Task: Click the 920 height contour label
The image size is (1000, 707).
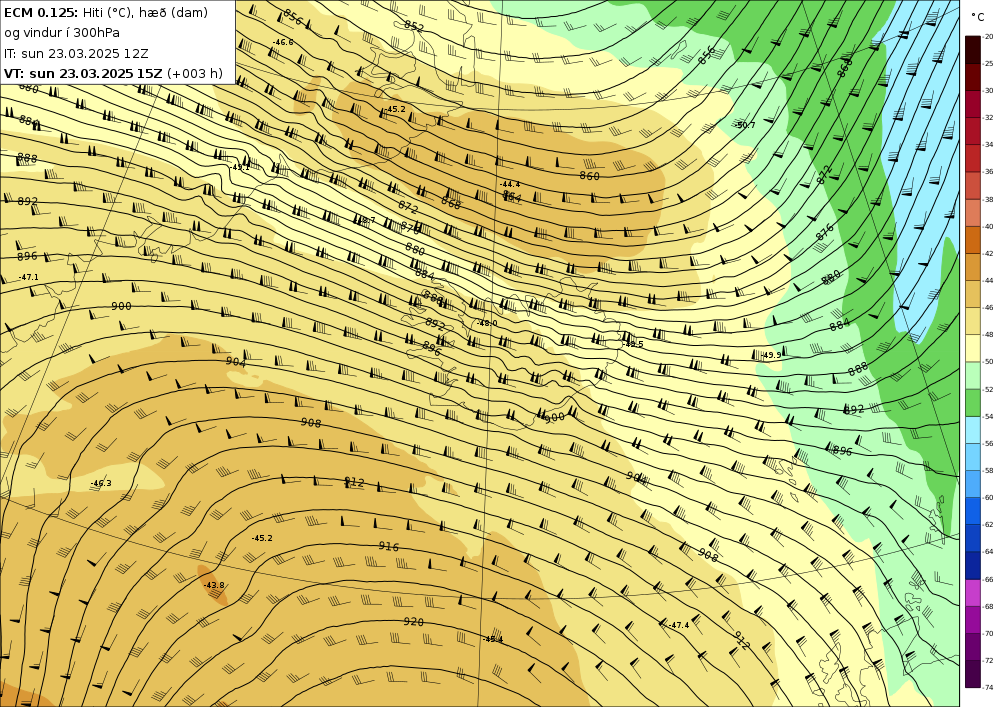Action: tap(413, 622)
